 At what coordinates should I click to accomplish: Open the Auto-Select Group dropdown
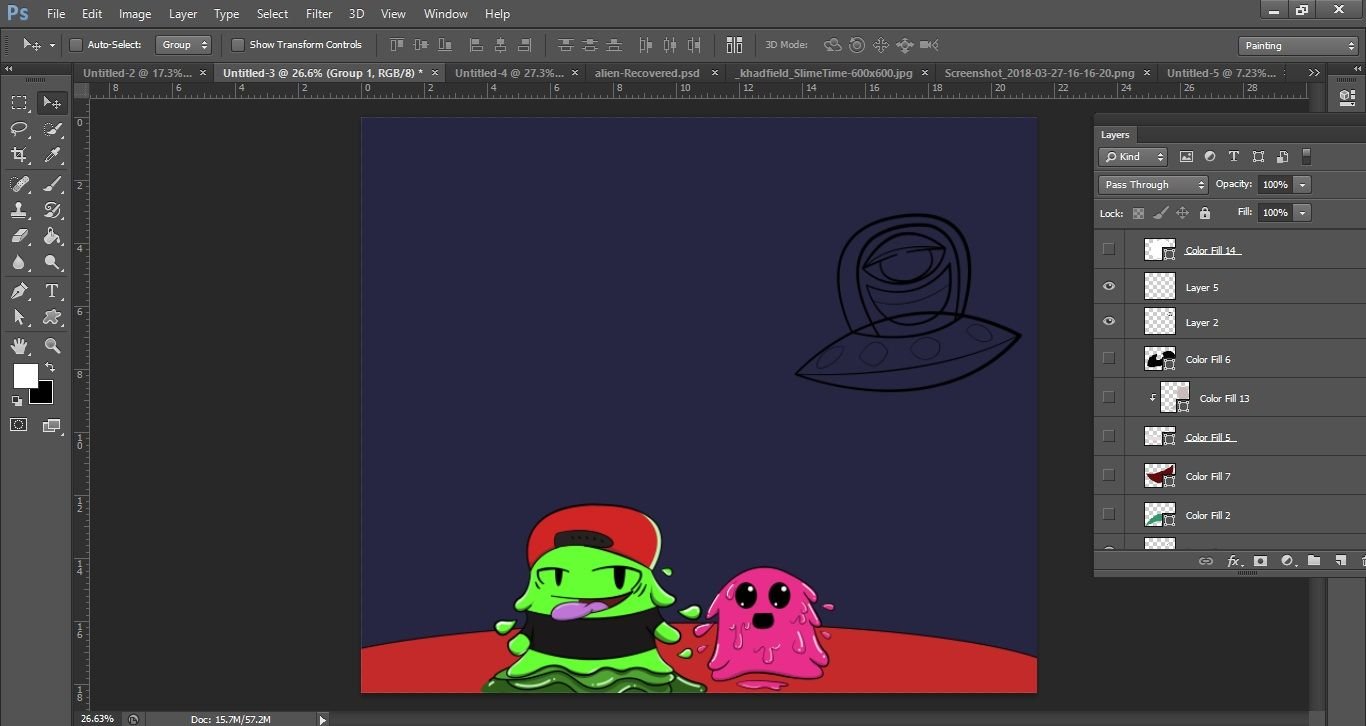[x=184, y=45]
